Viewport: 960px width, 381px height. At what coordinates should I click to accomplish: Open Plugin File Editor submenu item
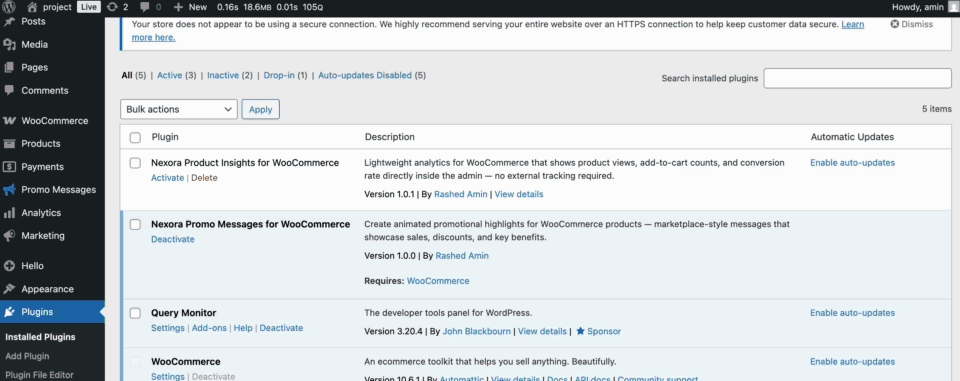click(39, 375)
